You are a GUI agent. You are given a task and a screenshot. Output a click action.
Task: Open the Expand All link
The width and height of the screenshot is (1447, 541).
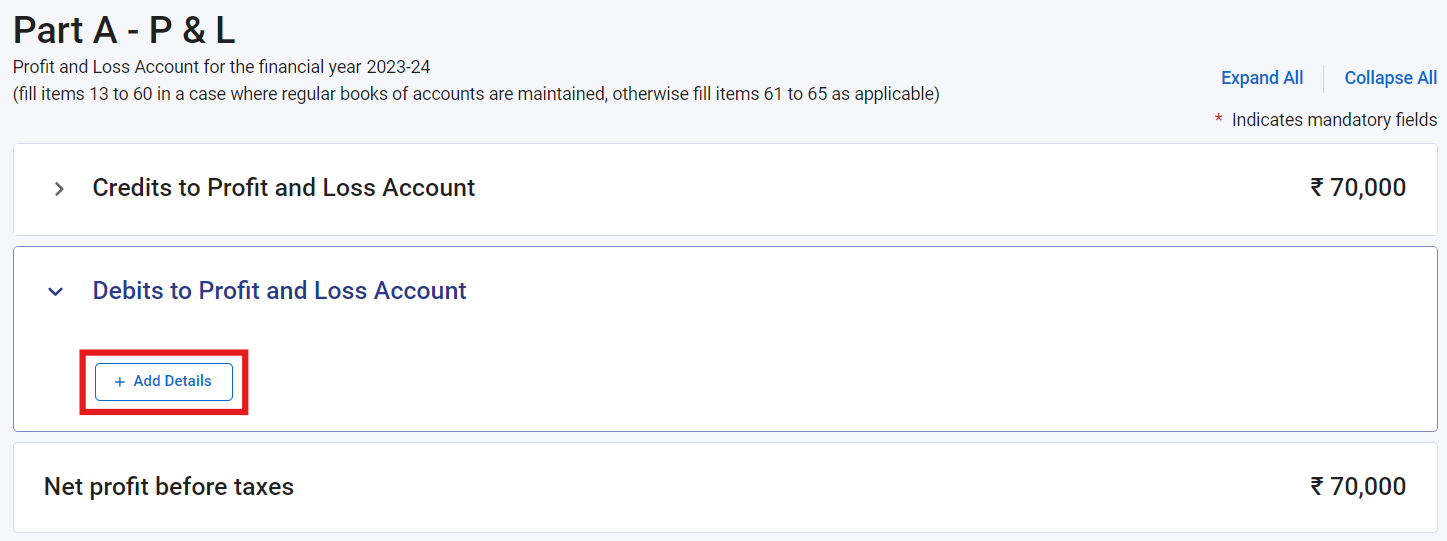pyautogui.click(x=1262, y=78)
